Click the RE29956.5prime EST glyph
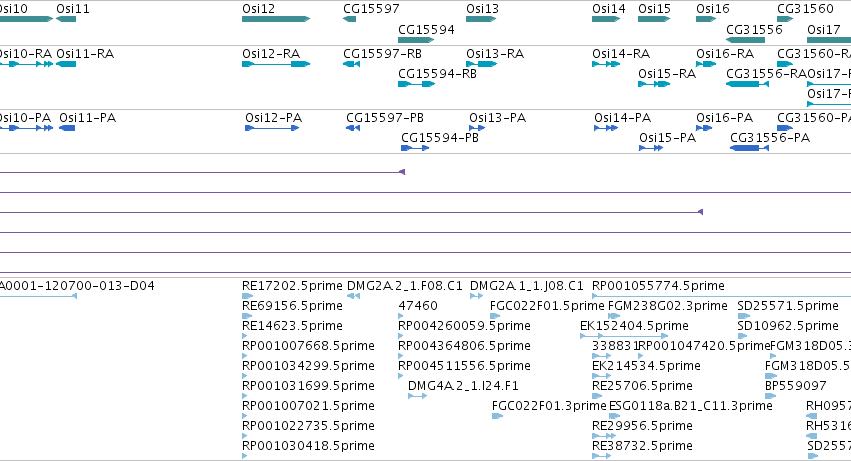Viewport: 851px width, 461px height. (x=604, y=436)
